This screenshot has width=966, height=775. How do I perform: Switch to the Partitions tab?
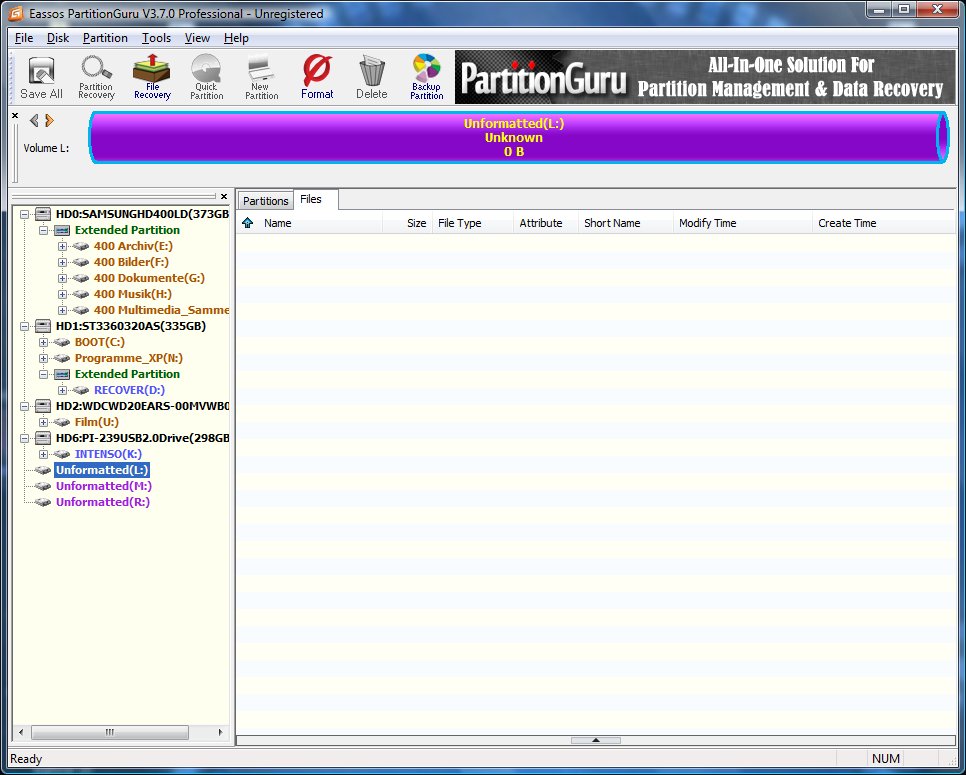point(266,201)
